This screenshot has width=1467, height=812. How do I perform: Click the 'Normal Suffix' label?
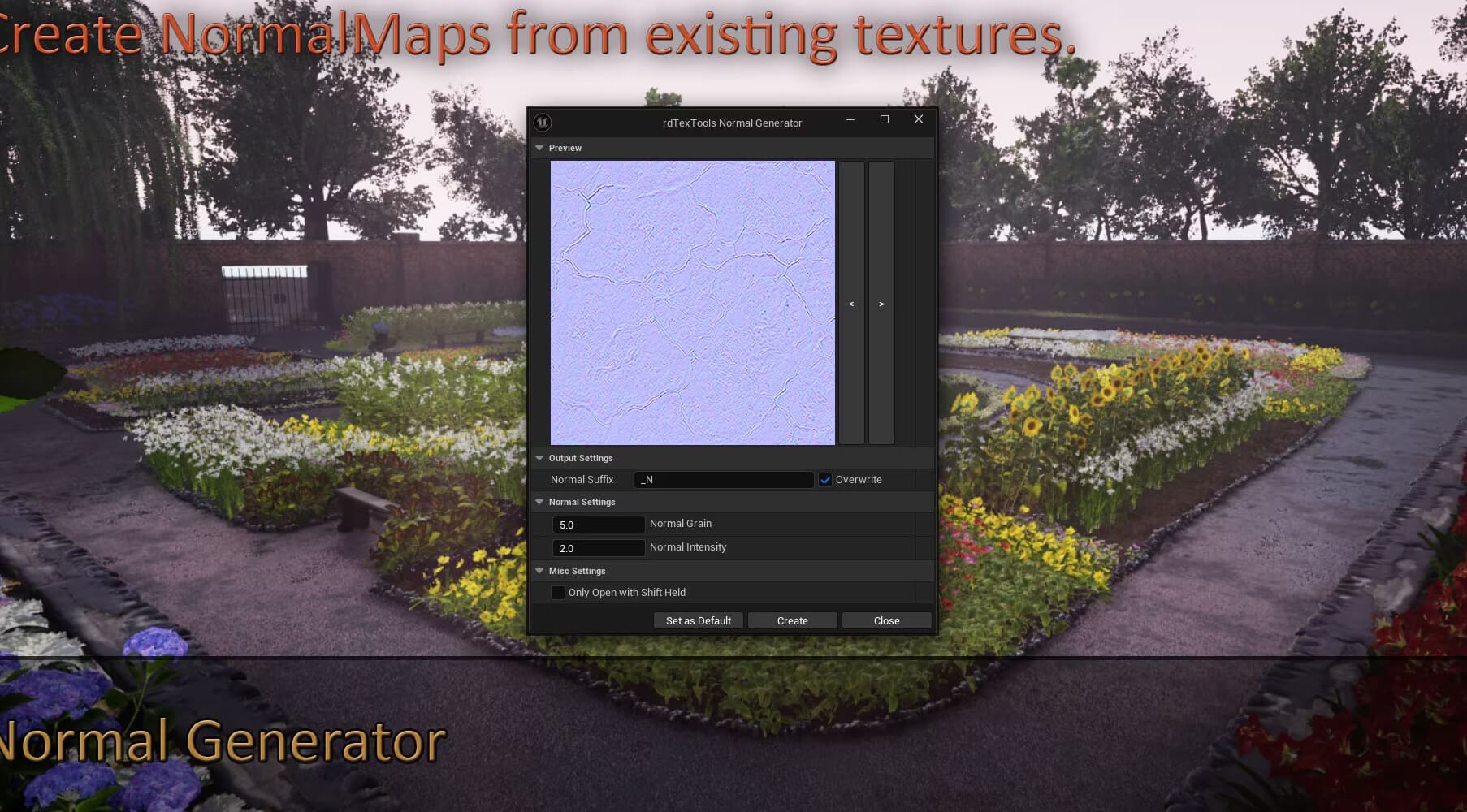(582, 480)
